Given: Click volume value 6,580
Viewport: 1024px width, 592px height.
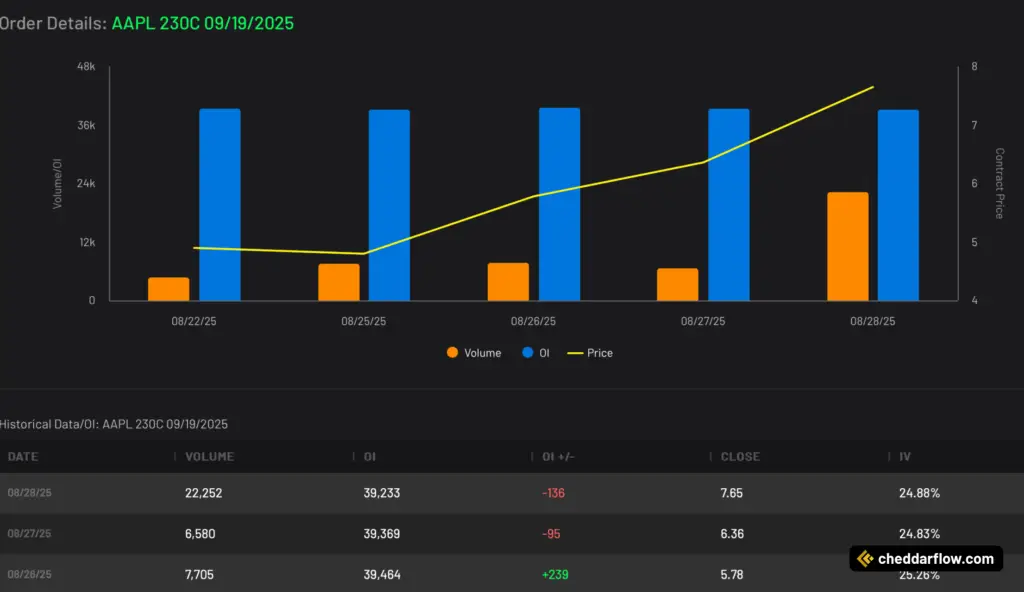Looking at the screenshot, I should tap(200, 534).
